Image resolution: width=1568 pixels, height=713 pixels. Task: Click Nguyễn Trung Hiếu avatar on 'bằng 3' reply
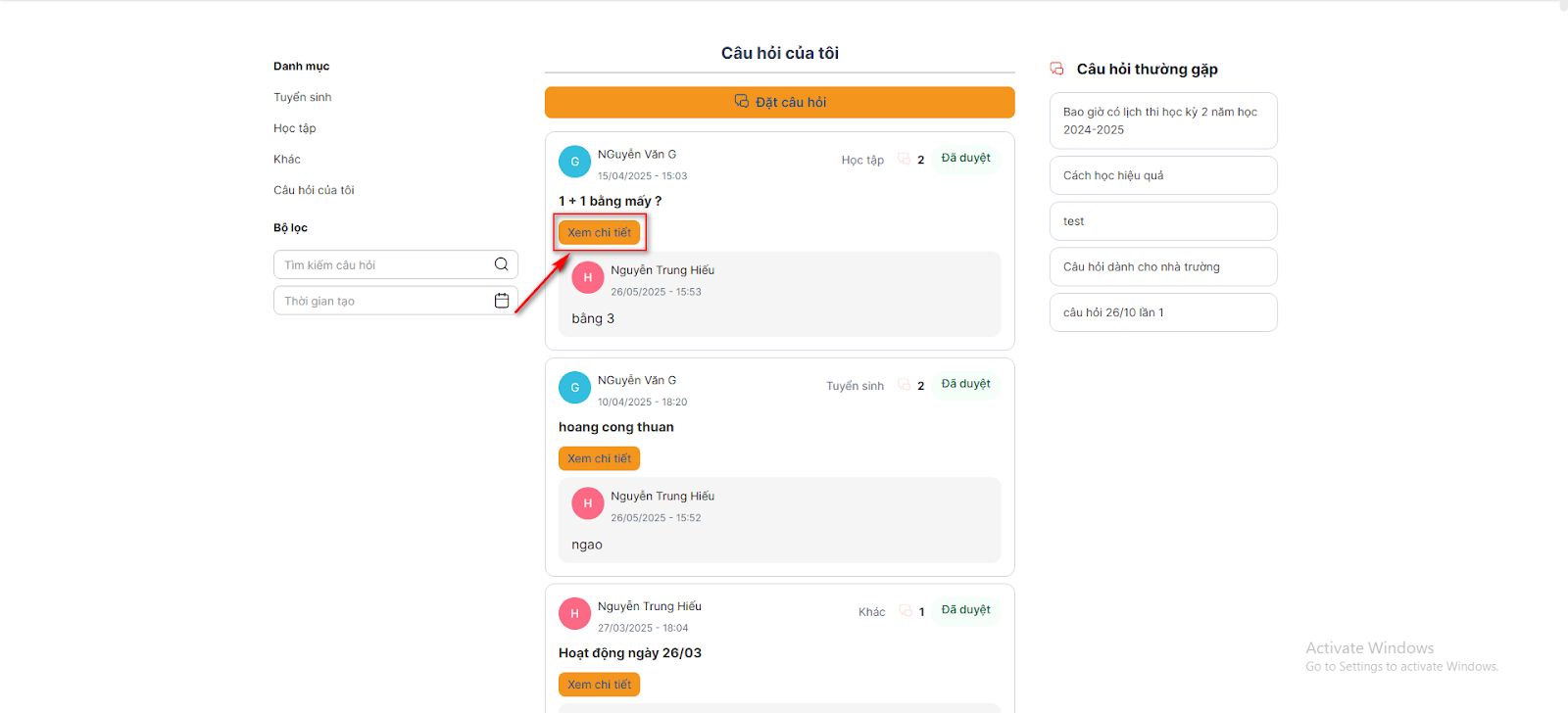(587, 277)
